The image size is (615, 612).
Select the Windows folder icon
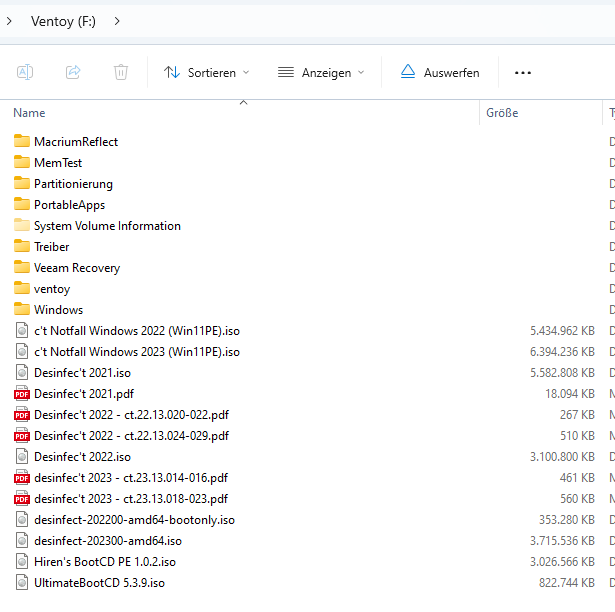pyautogui.click(x=22, y=309)
